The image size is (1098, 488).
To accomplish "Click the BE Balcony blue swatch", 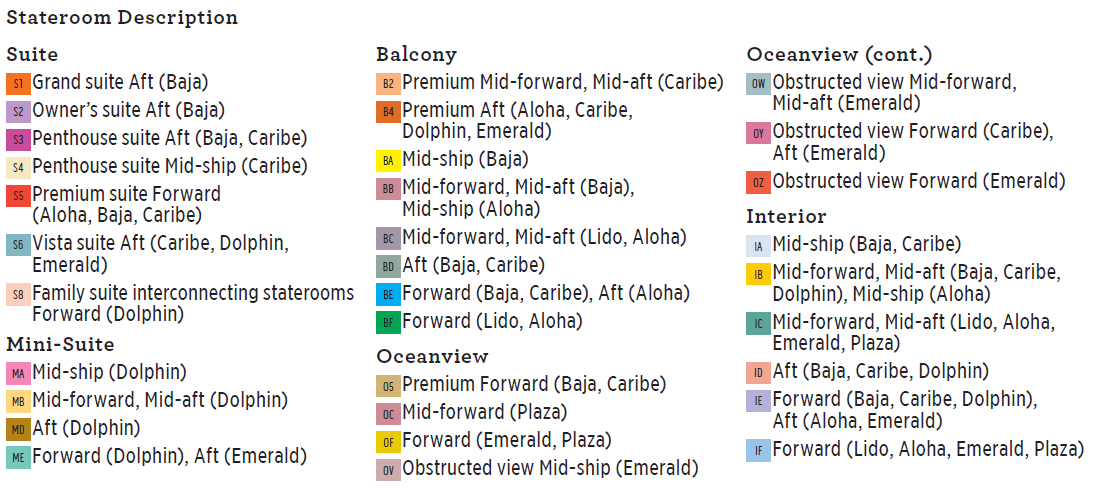I will (x=388, y=295).
